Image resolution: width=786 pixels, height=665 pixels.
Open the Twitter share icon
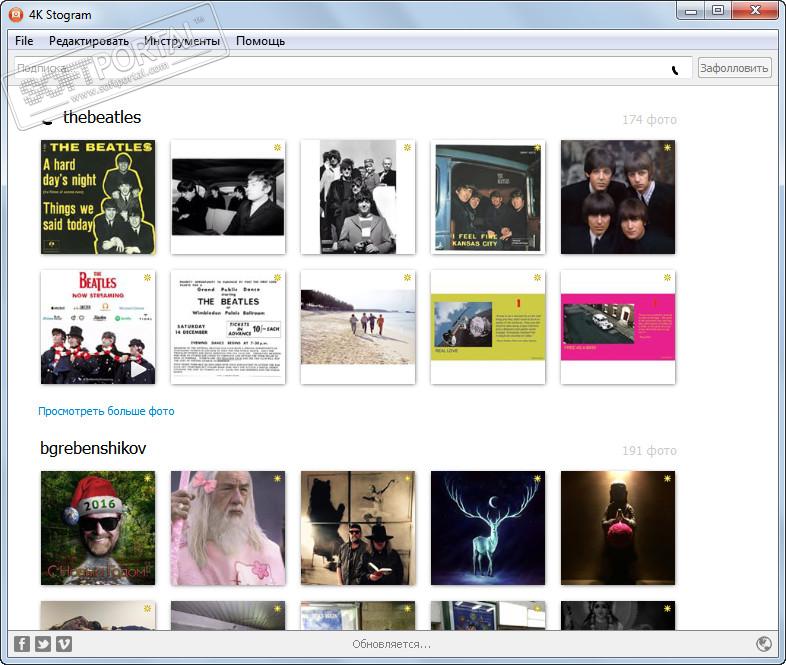click(43, 643)
